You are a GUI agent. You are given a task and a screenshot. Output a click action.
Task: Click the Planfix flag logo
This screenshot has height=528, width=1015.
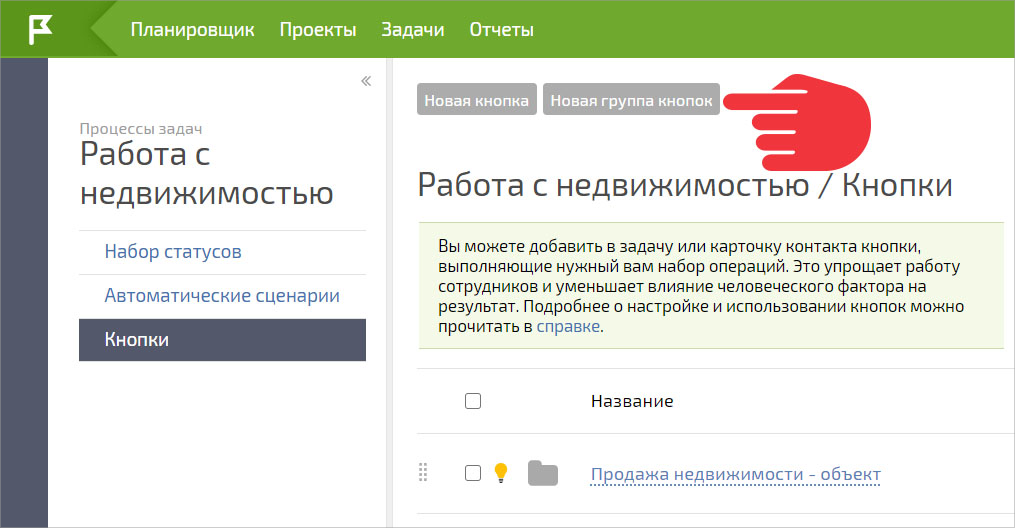tap(40, 29)
